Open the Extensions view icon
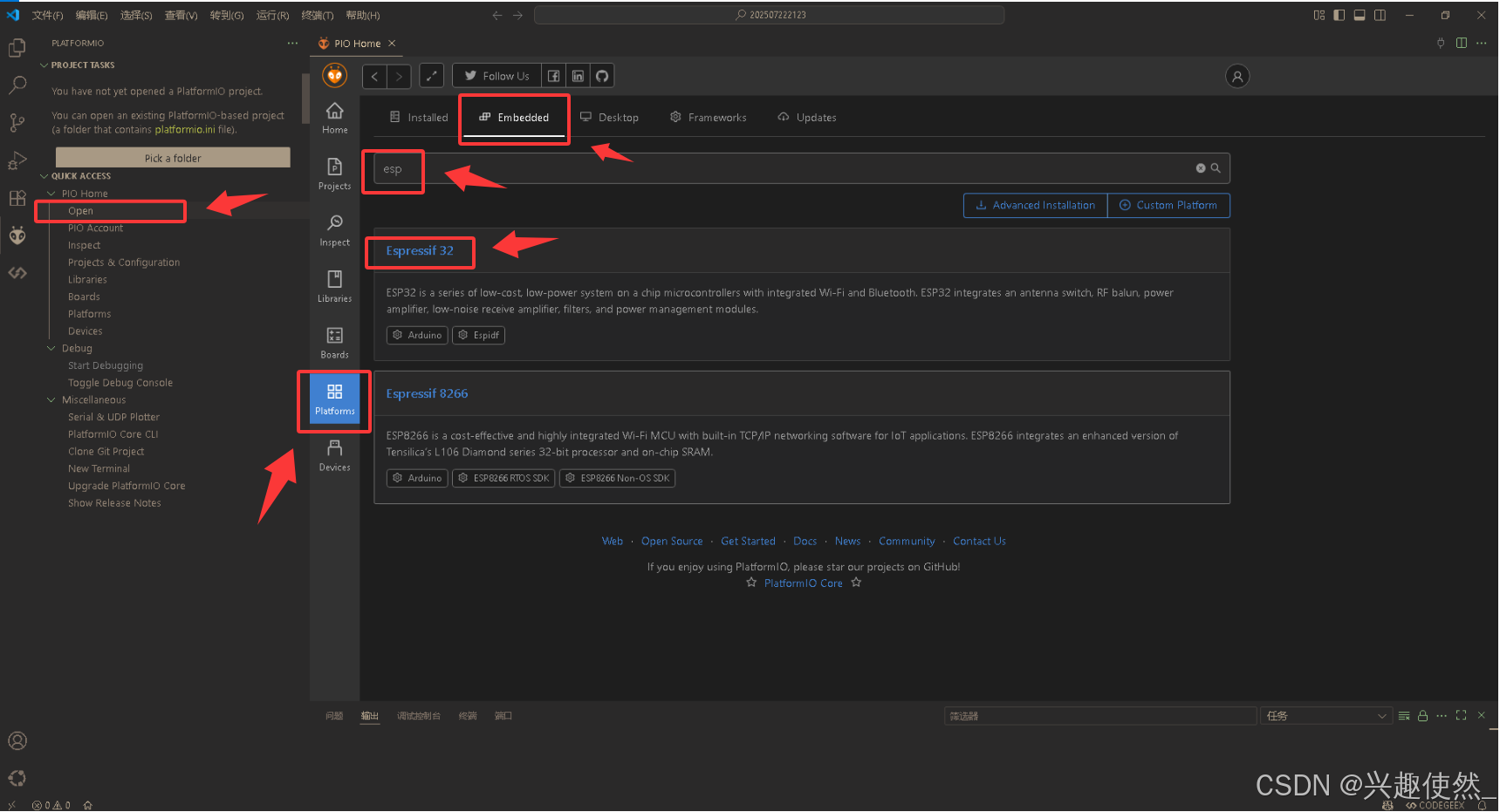1500x812 pixels. click(x=17, y=198)
